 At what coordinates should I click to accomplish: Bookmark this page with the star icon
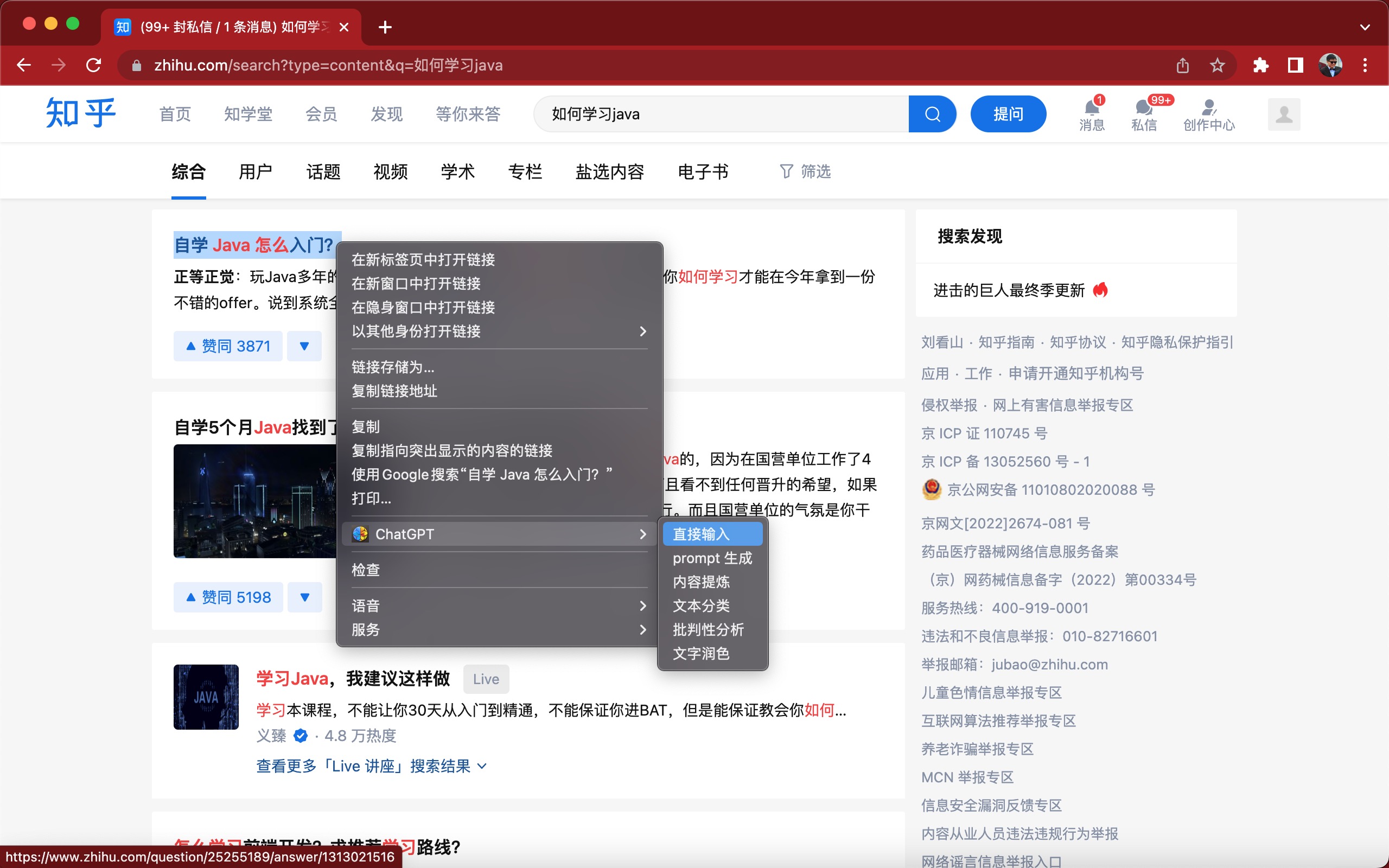[x=1217, y=65]
